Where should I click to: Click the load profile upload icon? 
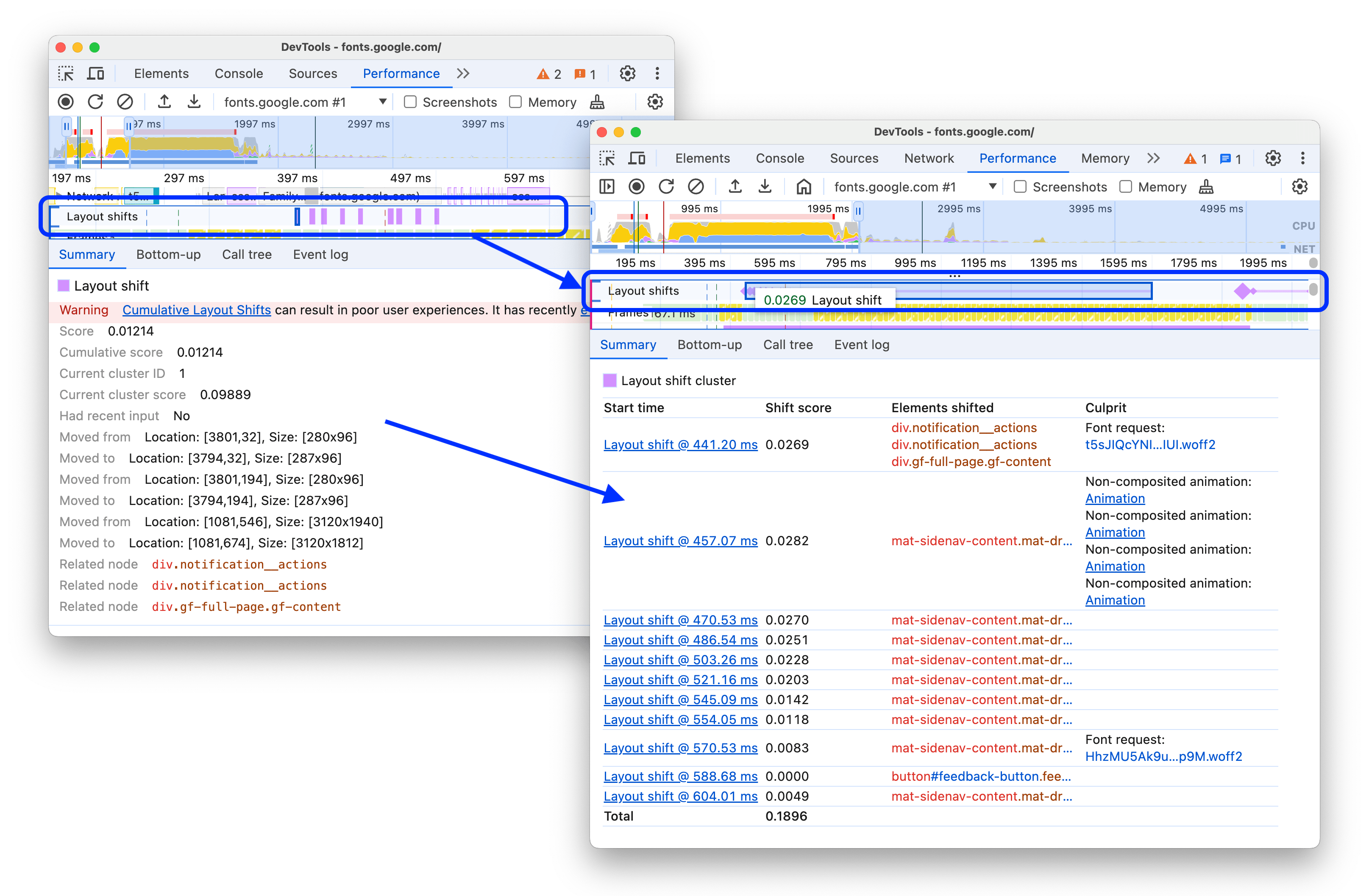point(735,186)
